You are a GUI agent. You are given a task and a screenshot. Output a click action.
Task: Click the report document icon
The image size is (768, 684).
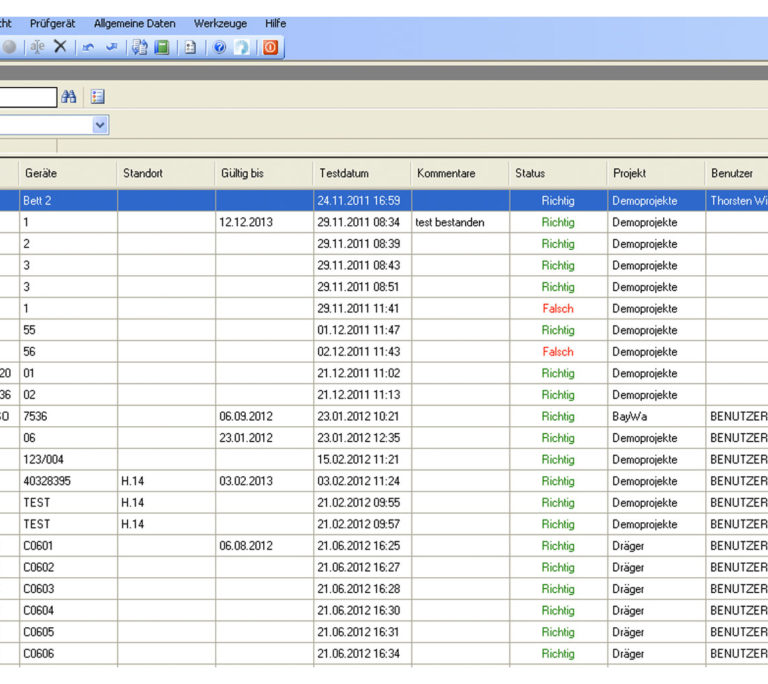[x=190, y=47]
